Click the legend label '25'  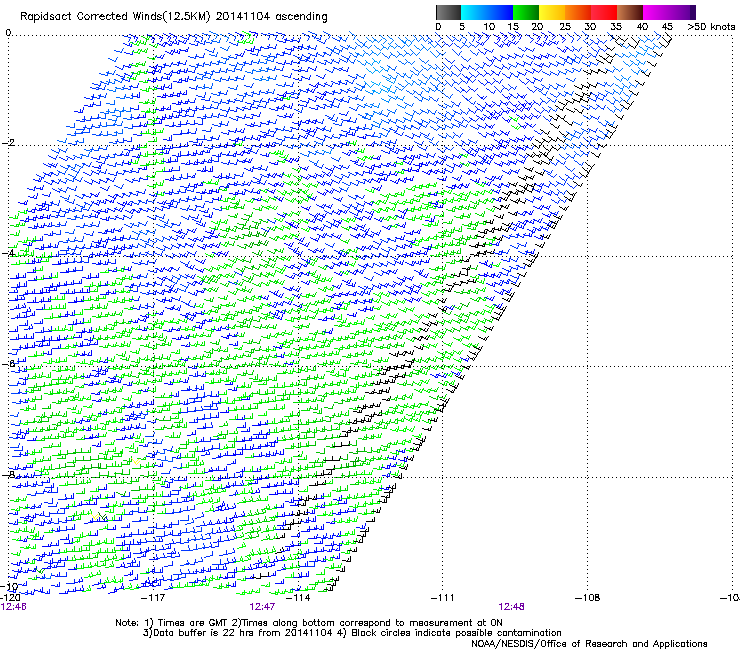[x=565, y=27]
